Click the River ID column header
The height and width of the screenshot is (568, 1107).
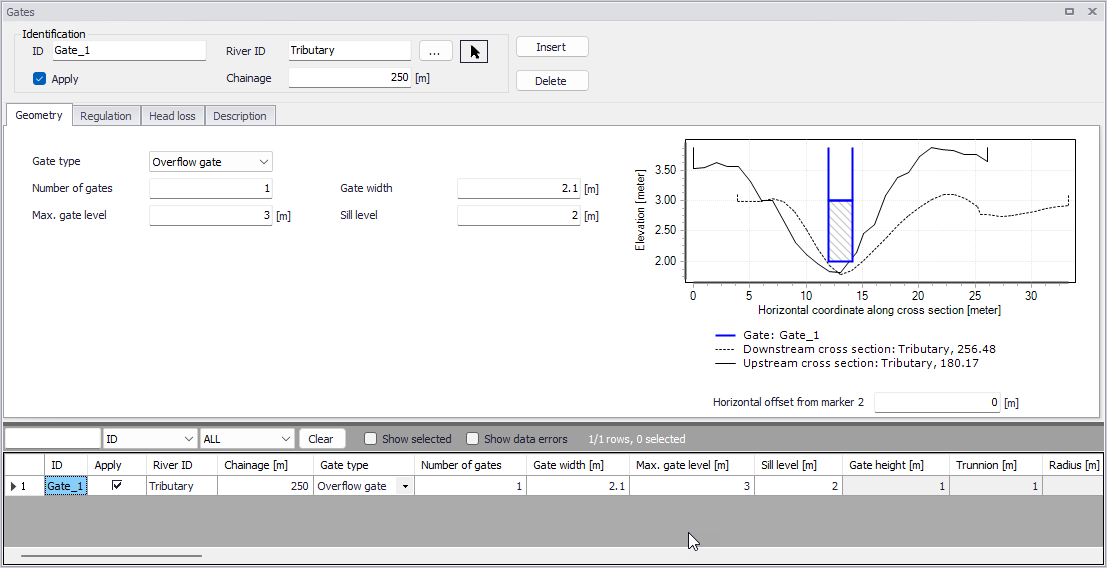click(x=181, y=465)
